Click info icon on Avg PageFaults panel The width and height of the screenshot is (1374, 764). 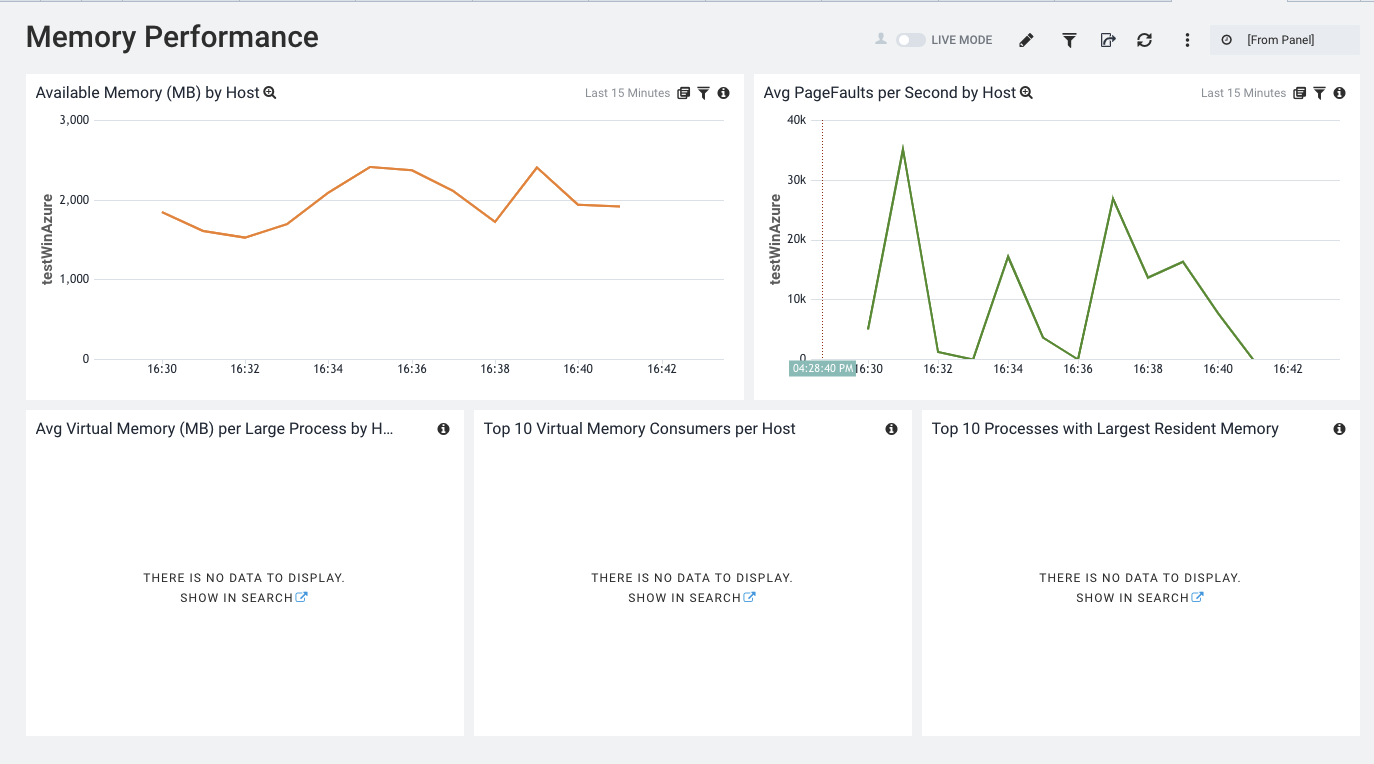click(x=1340, y=93)
